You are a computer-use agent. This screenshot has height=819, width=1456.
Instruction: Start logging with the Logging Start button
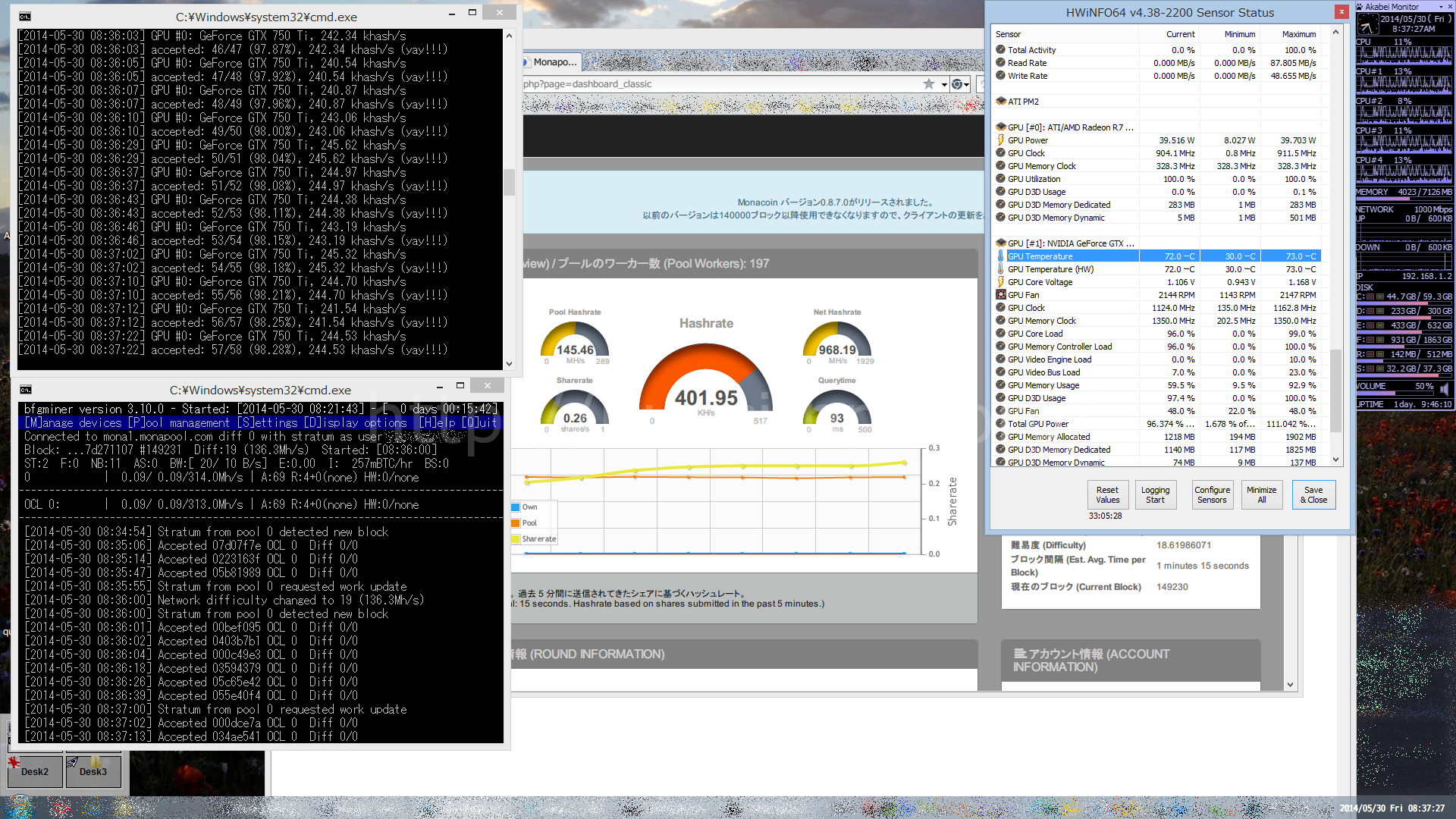tap(1155, 494)
